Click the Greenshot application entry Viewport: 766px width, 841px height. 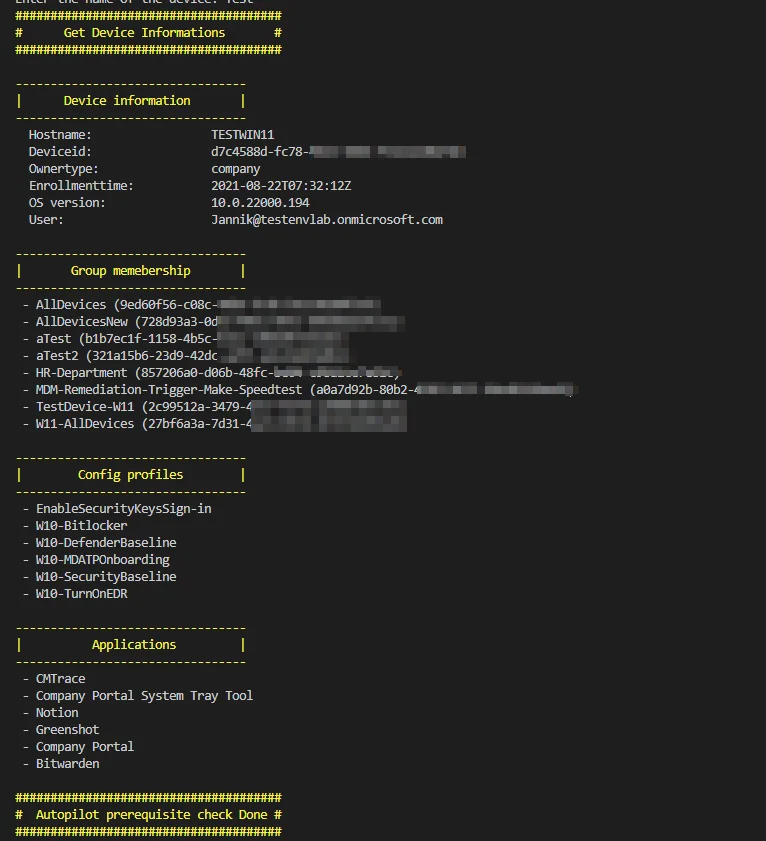point(61,729)
